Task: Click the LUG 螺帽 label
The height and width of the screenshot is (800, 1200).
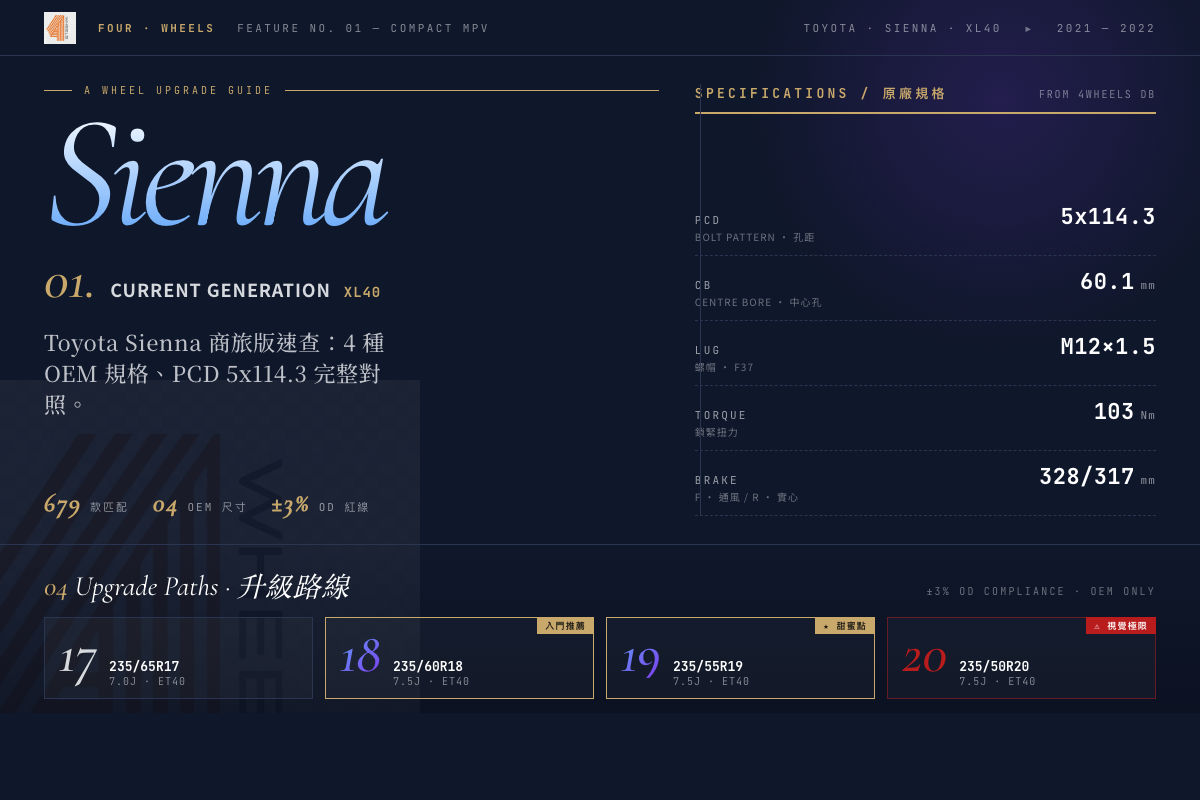Action: point(724,358)
